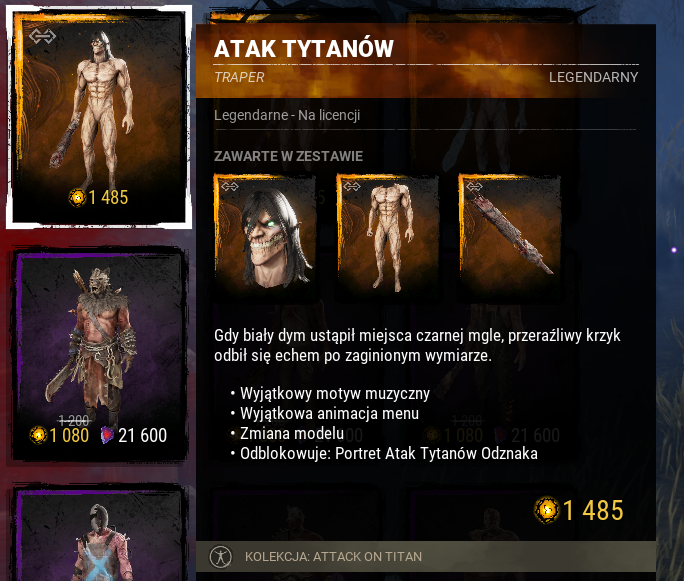
Task: Click the LEGENDARNY rarity label
Action: [x=594, y=77]
